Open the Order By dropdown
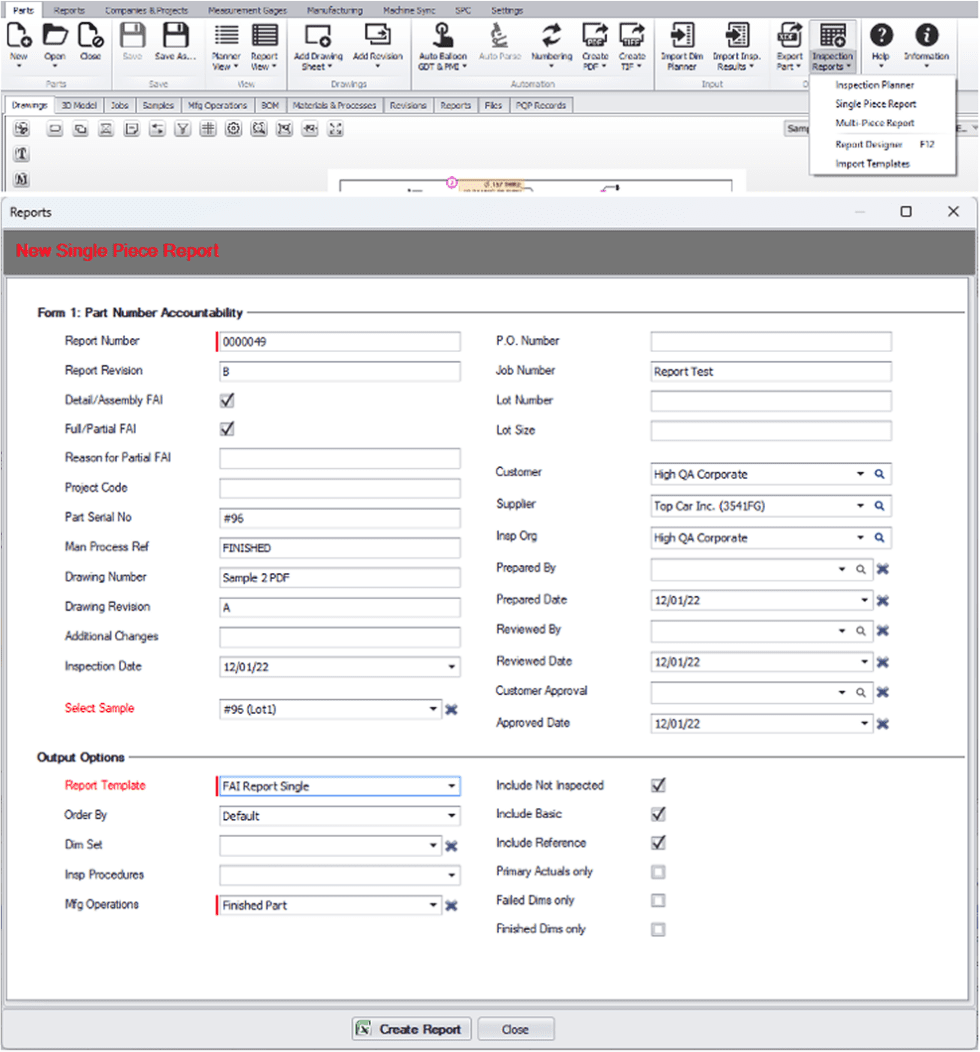The width and height of the screenshot is (980, 1052). [x=453, y=815]
